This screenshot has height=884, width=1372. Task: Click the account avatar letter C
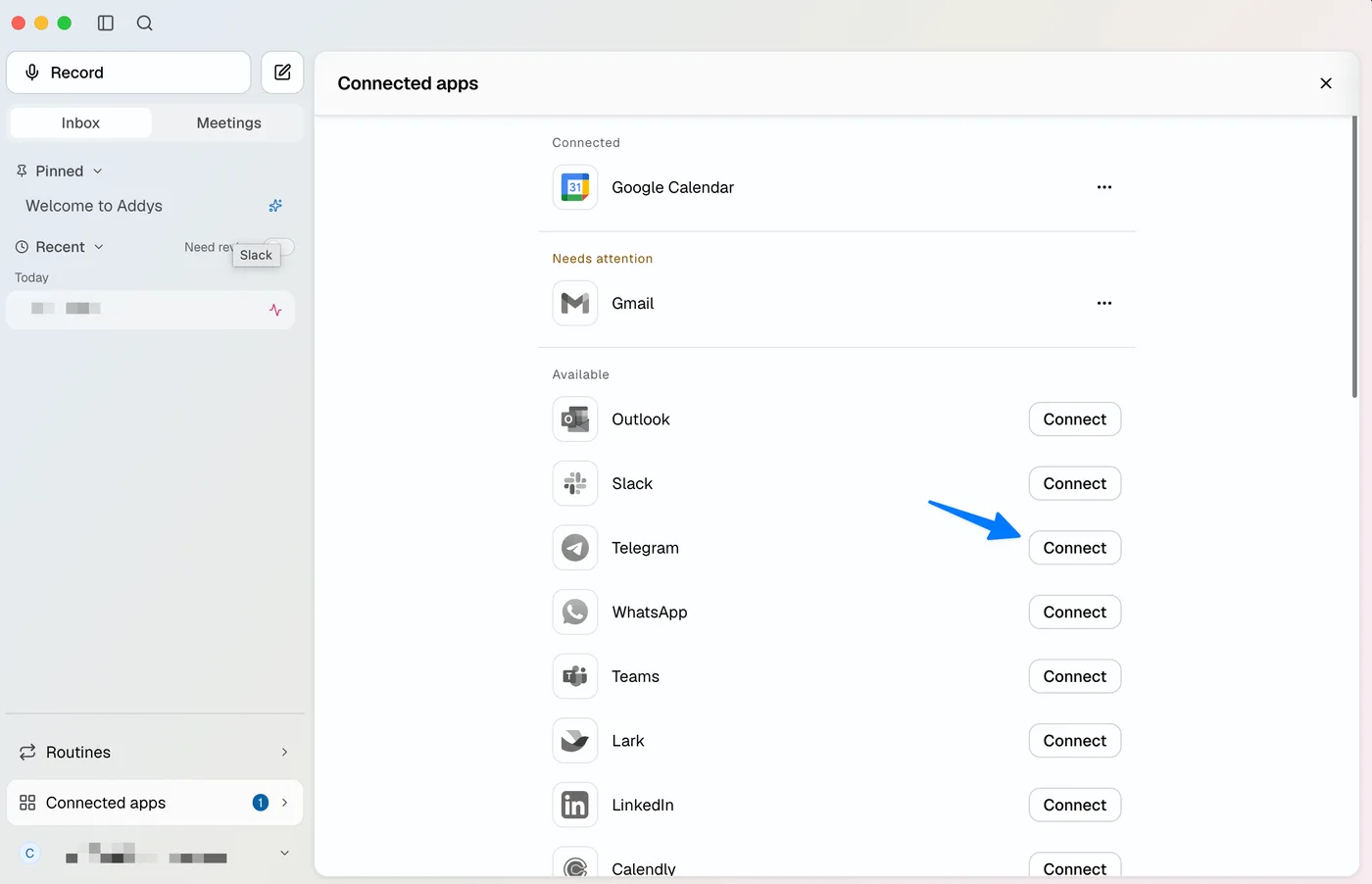[29, 854]
